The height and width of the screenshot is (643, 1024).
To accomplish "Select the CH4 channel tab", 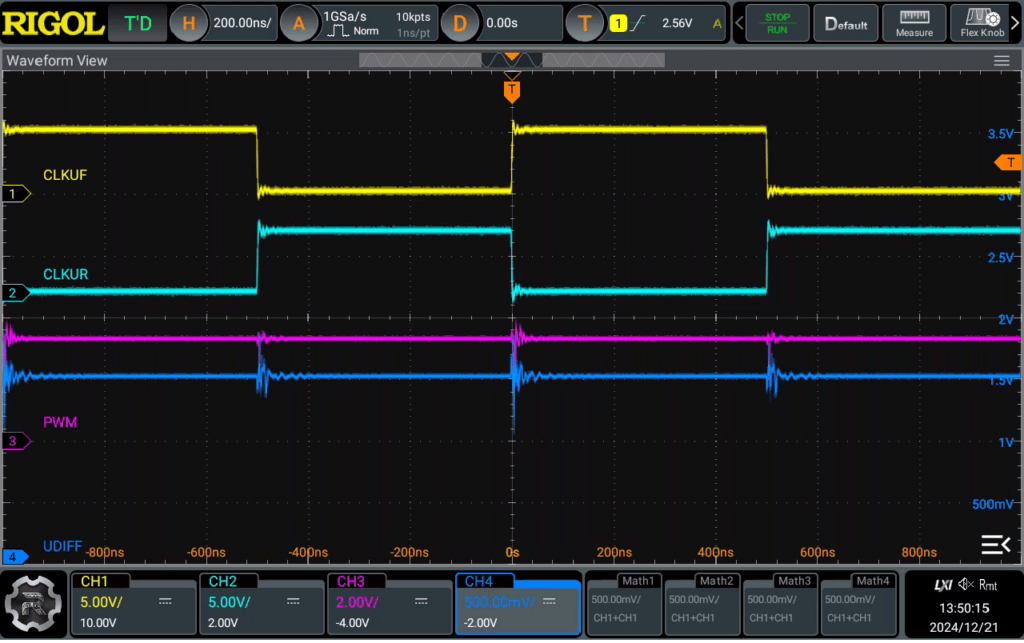I will [479, 581].
